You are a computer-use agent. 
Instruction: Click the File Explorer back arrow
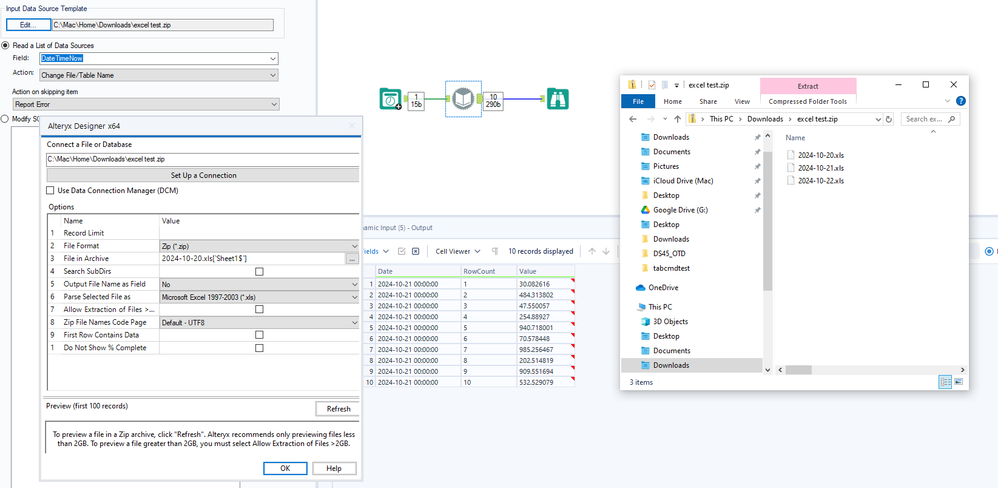tap(634, 119)
